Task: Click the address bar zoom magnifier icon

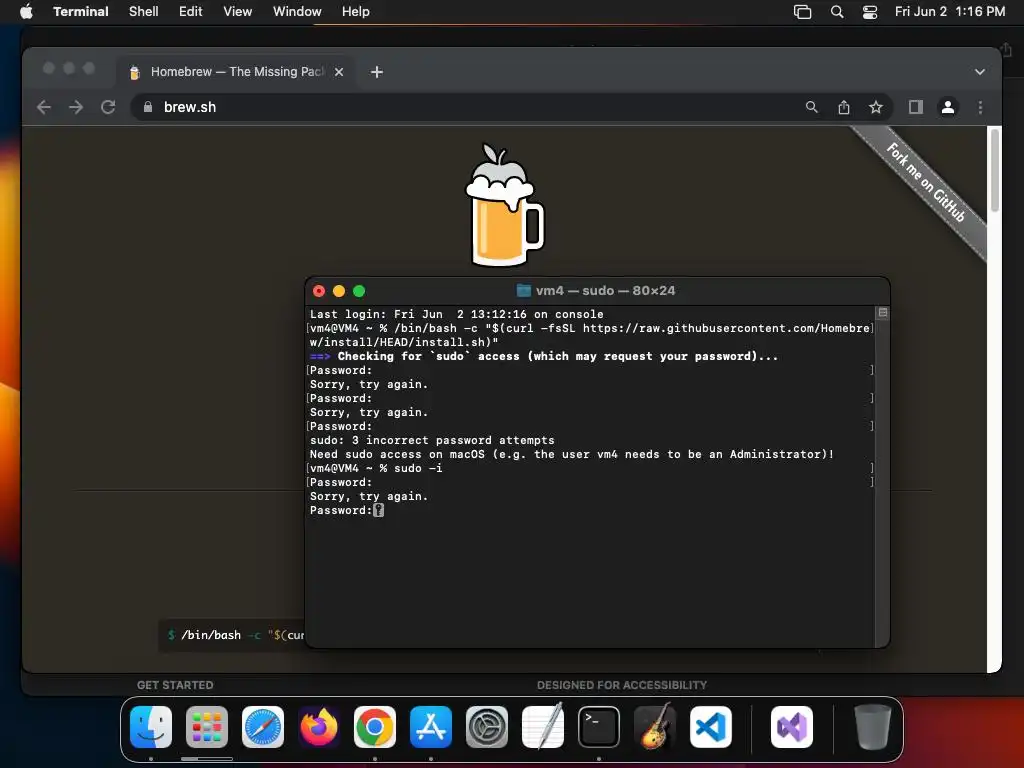Action: (x=811, y=107)
